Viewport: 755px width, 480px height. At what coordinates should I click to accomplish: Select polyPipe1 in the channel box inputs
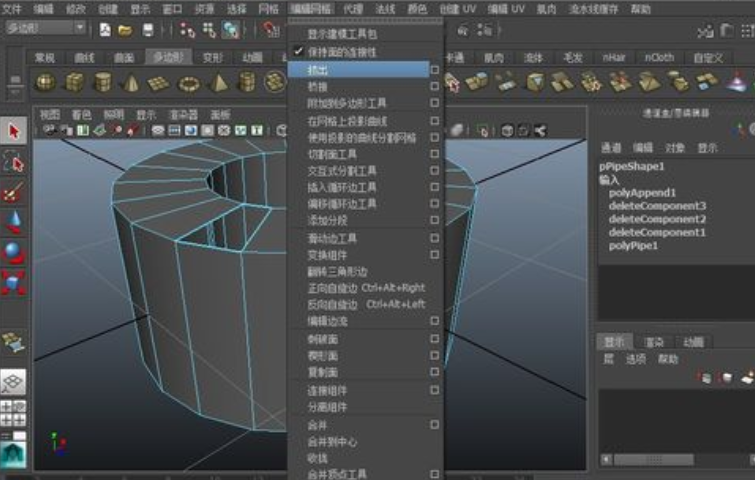coord(633,245)
